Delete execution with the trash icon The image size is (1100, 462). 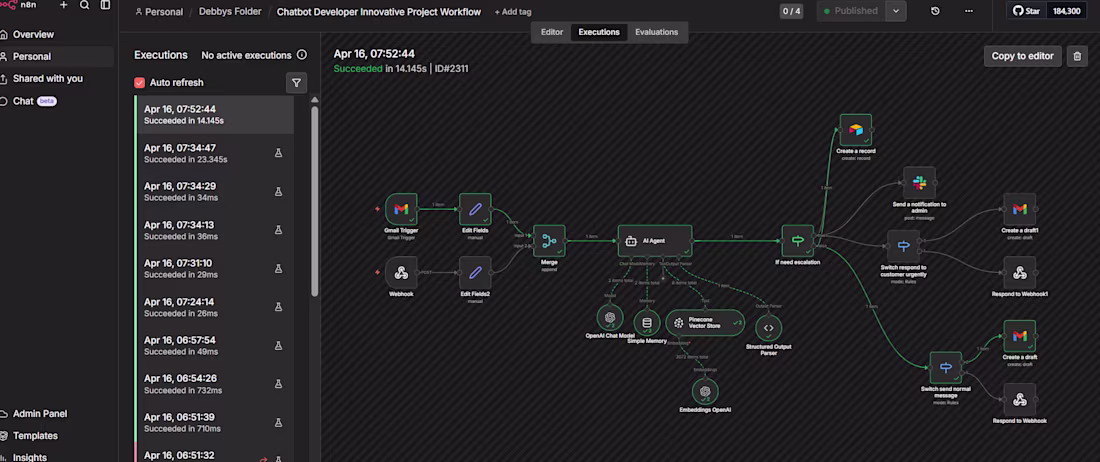pos(1078,56)
